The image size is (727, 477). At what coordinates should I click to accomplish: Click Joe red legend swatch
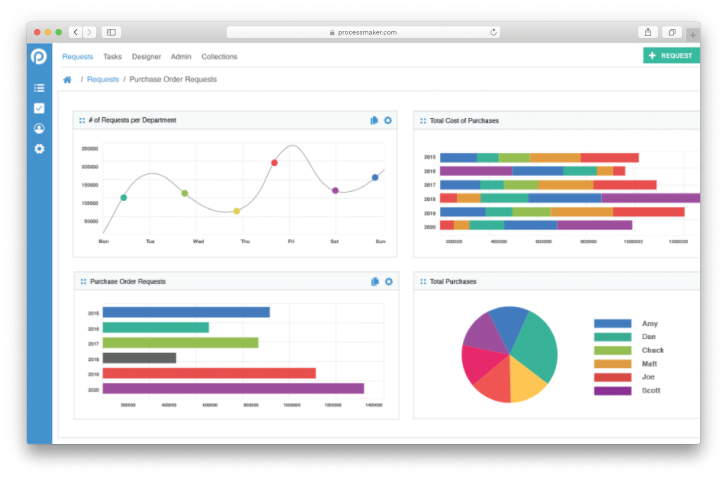612,377
